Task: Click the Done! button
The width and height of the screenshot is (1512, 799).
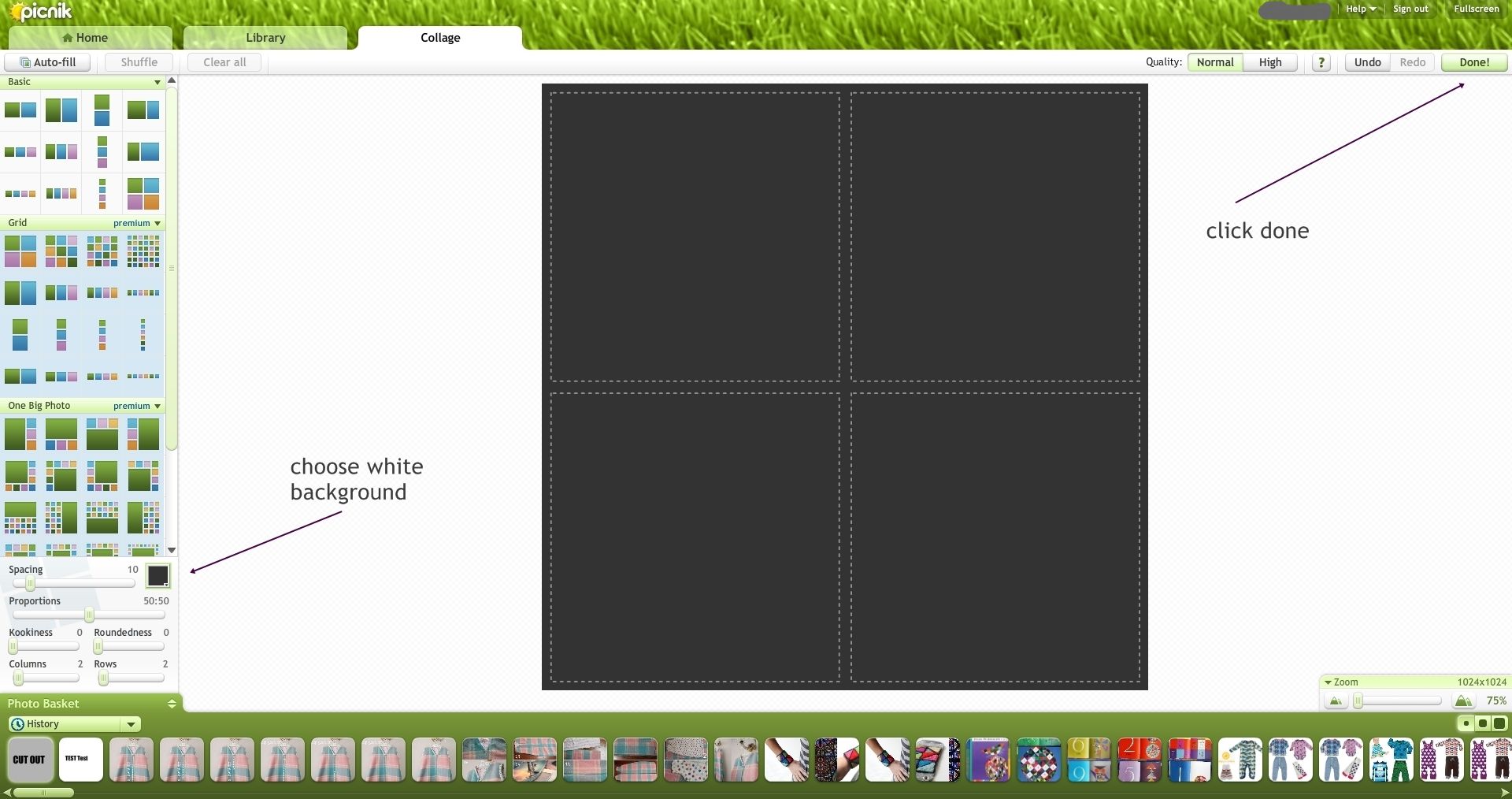Action: pyautogui.click(x=1474, y=62)
